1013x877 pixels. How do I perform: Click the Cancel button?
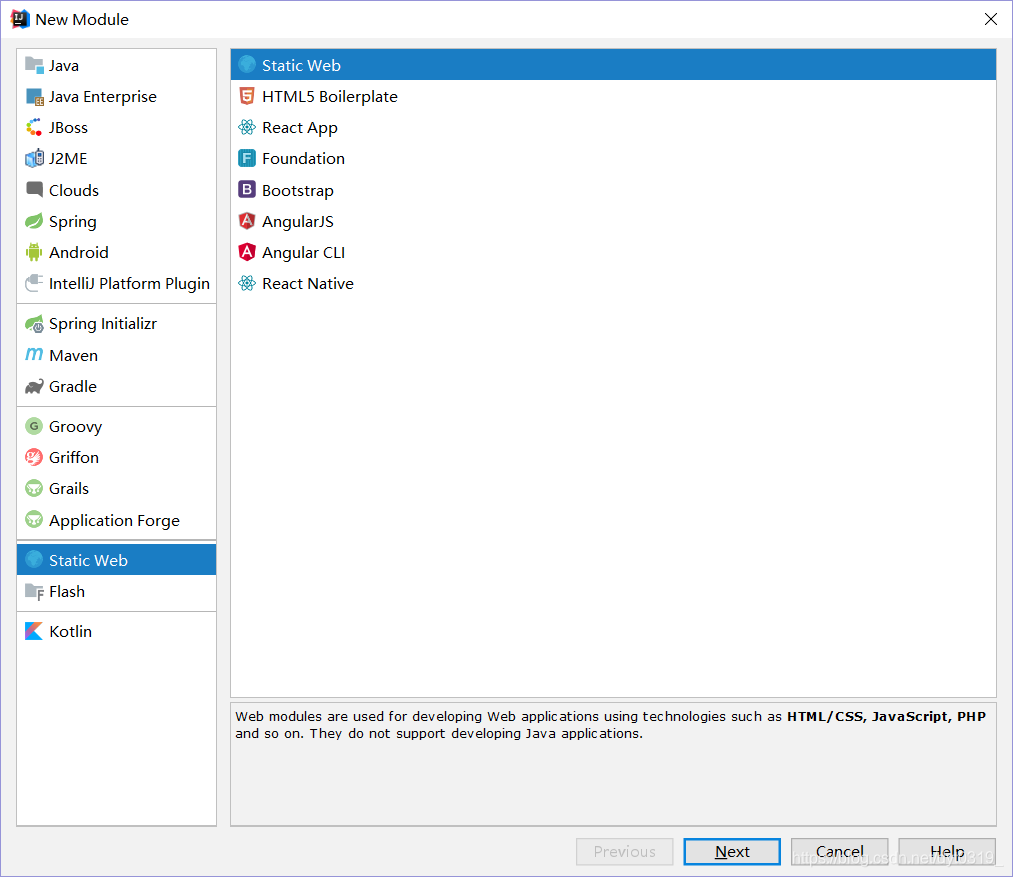coord(839,852)
